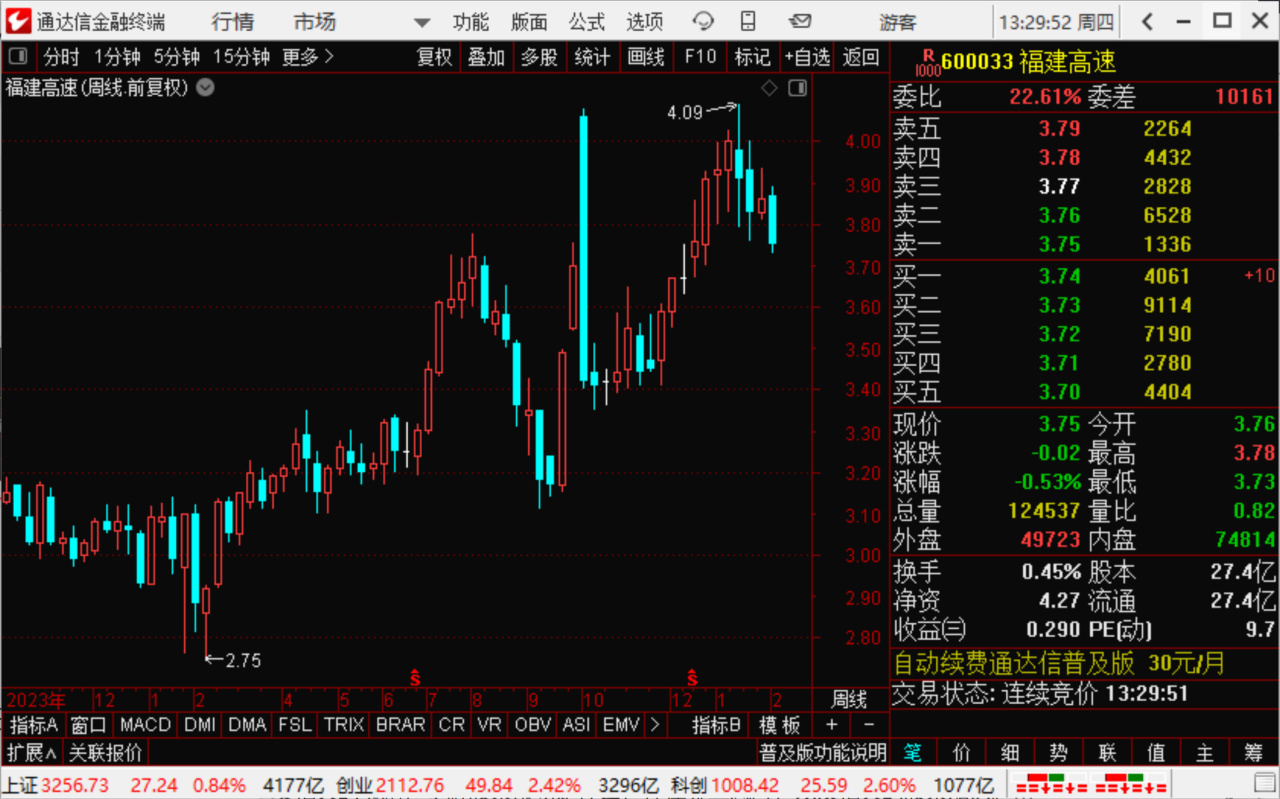This screenshot has width=1280, height=799.
Task: Open the 行情 menu
Action: click(232, 21)
